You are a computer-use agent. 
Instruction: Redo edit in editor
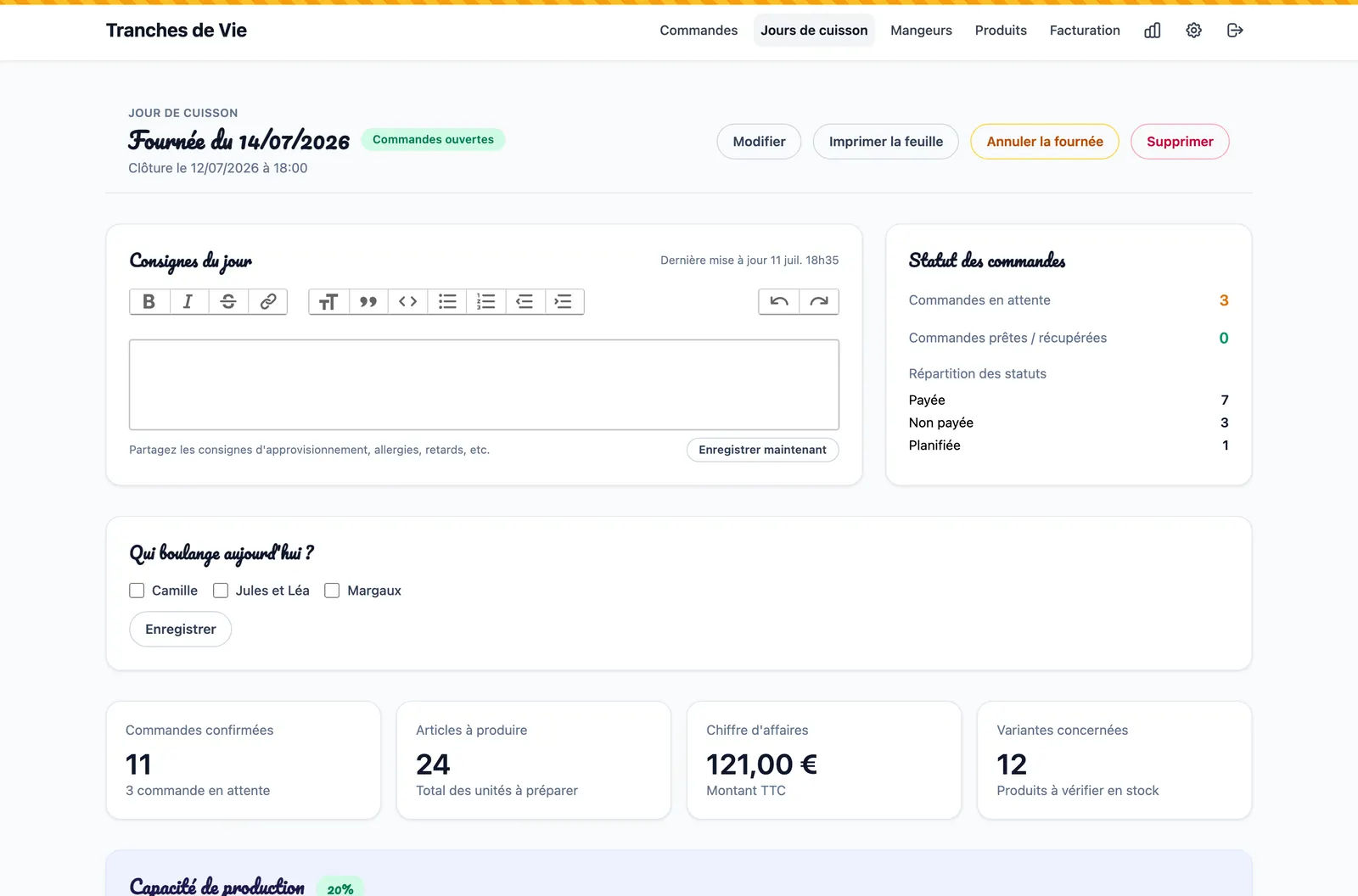pos(819,301)
